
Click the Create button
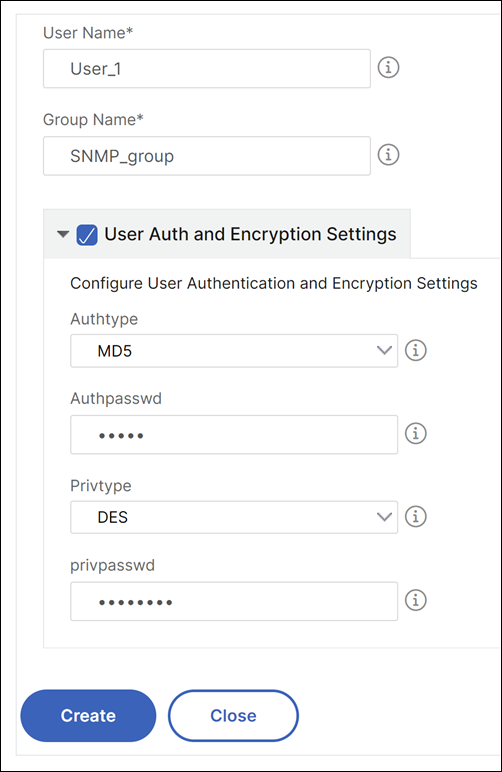tap(88, 715)
